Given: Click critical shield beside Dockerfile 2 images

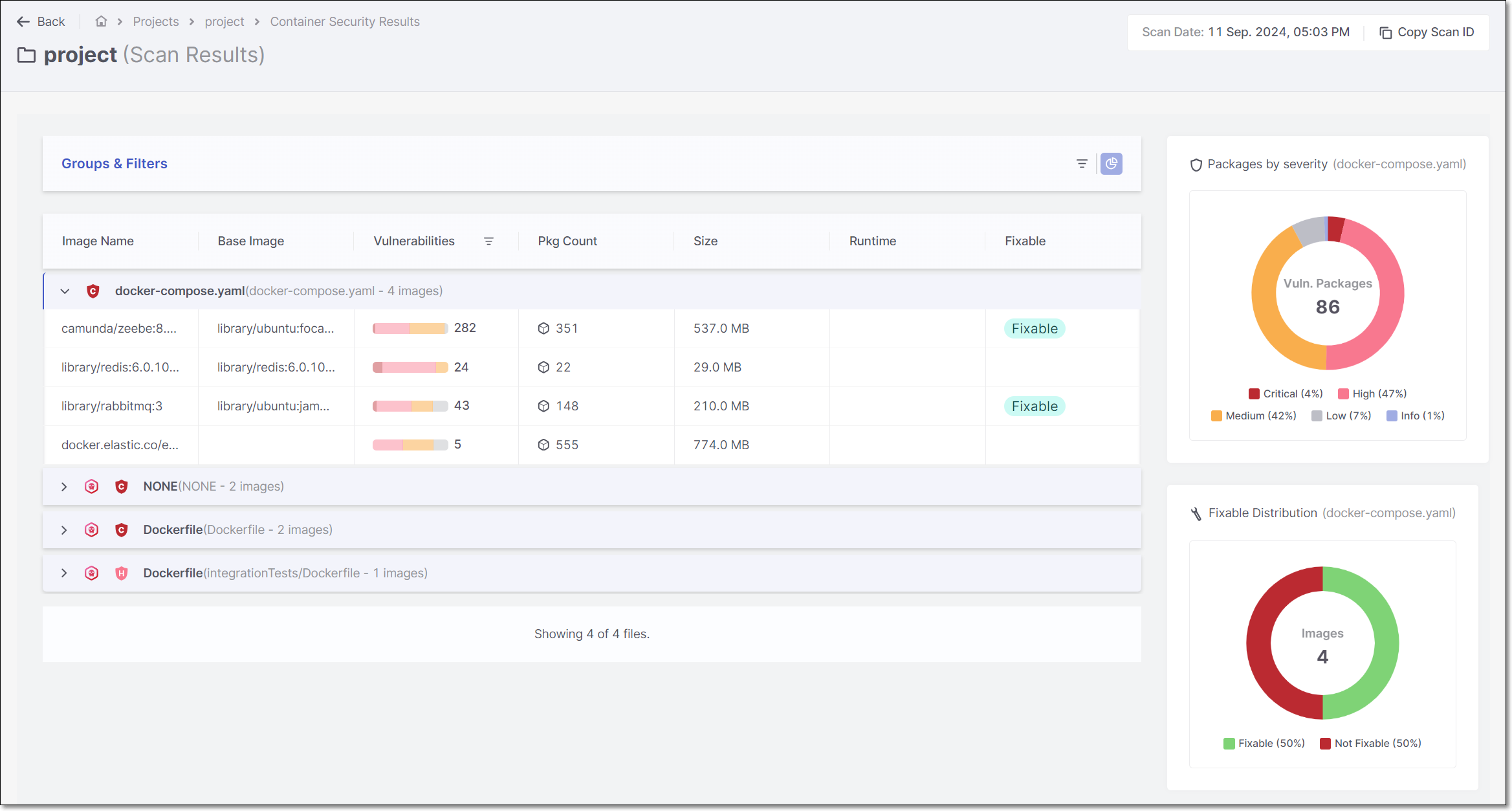Looking at the screenshot, I should coord(121,530).
